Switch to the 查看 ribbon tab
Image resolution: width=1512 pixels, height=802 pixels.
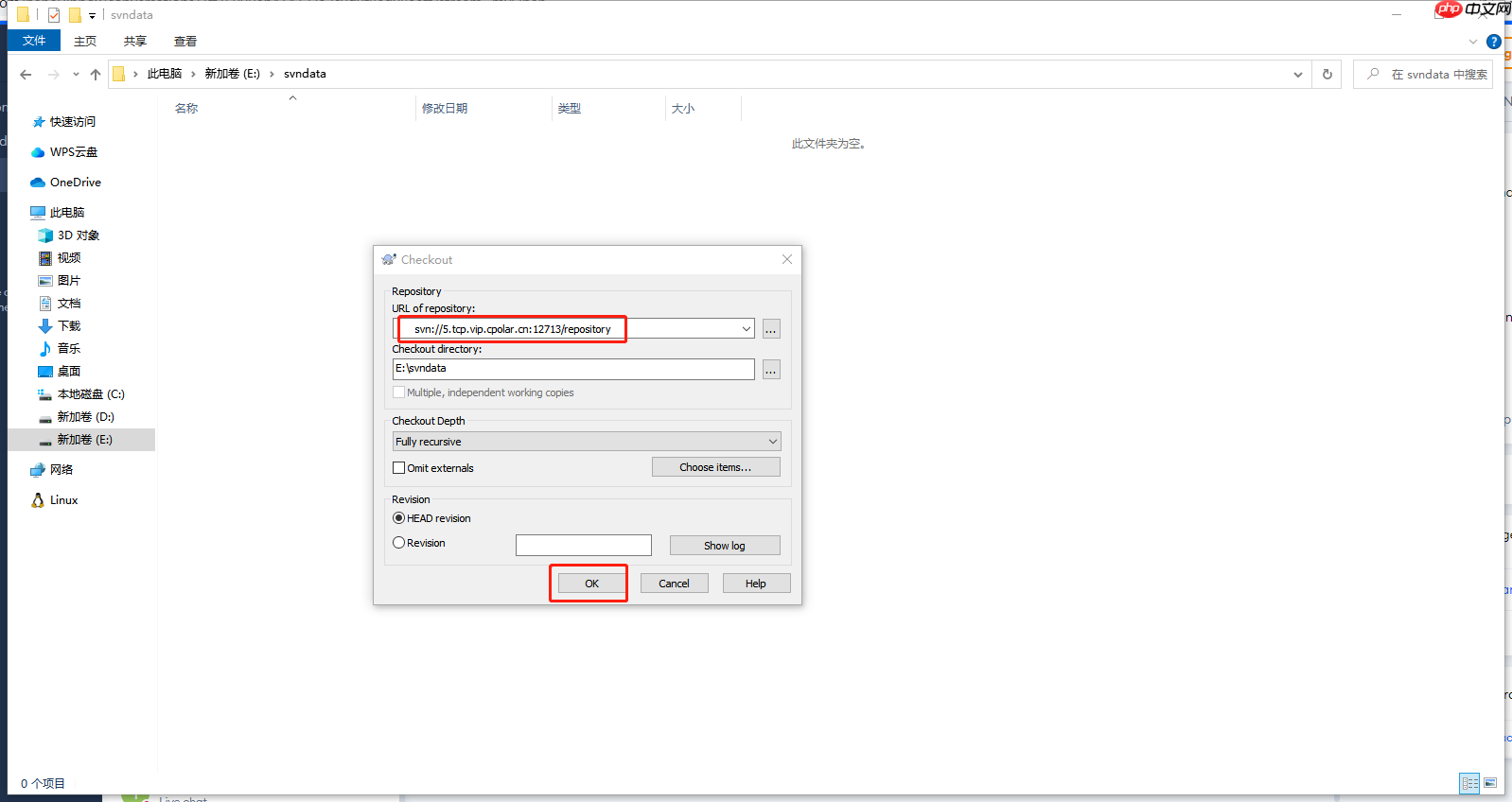point(185,41)
